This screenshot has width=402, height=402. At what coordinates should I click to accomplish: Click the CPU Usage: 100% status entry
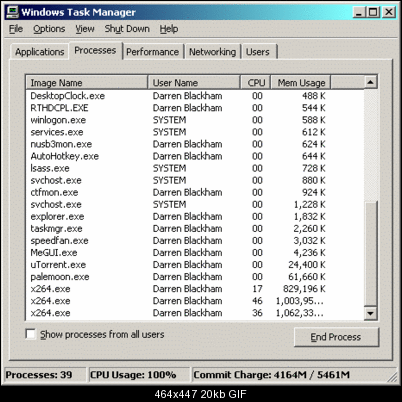pos(138,375)
